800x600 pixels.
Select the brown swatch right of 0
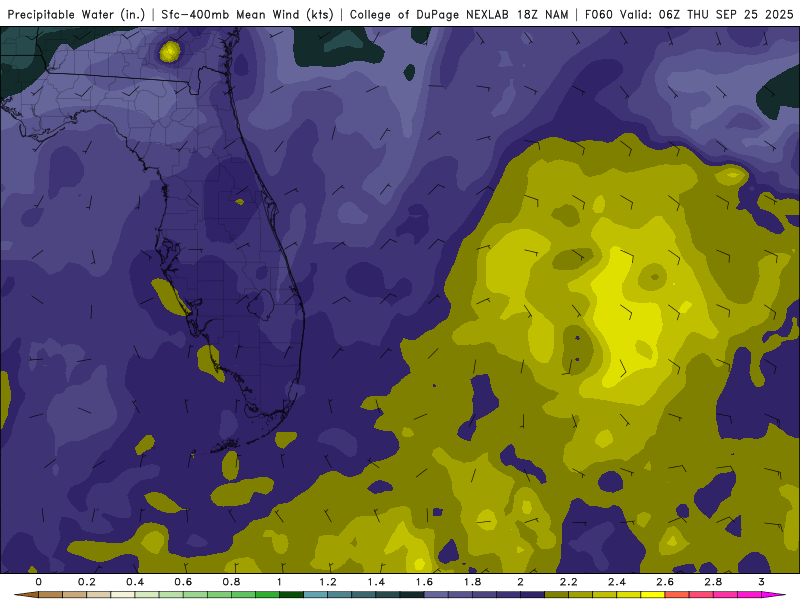point(51,595)
